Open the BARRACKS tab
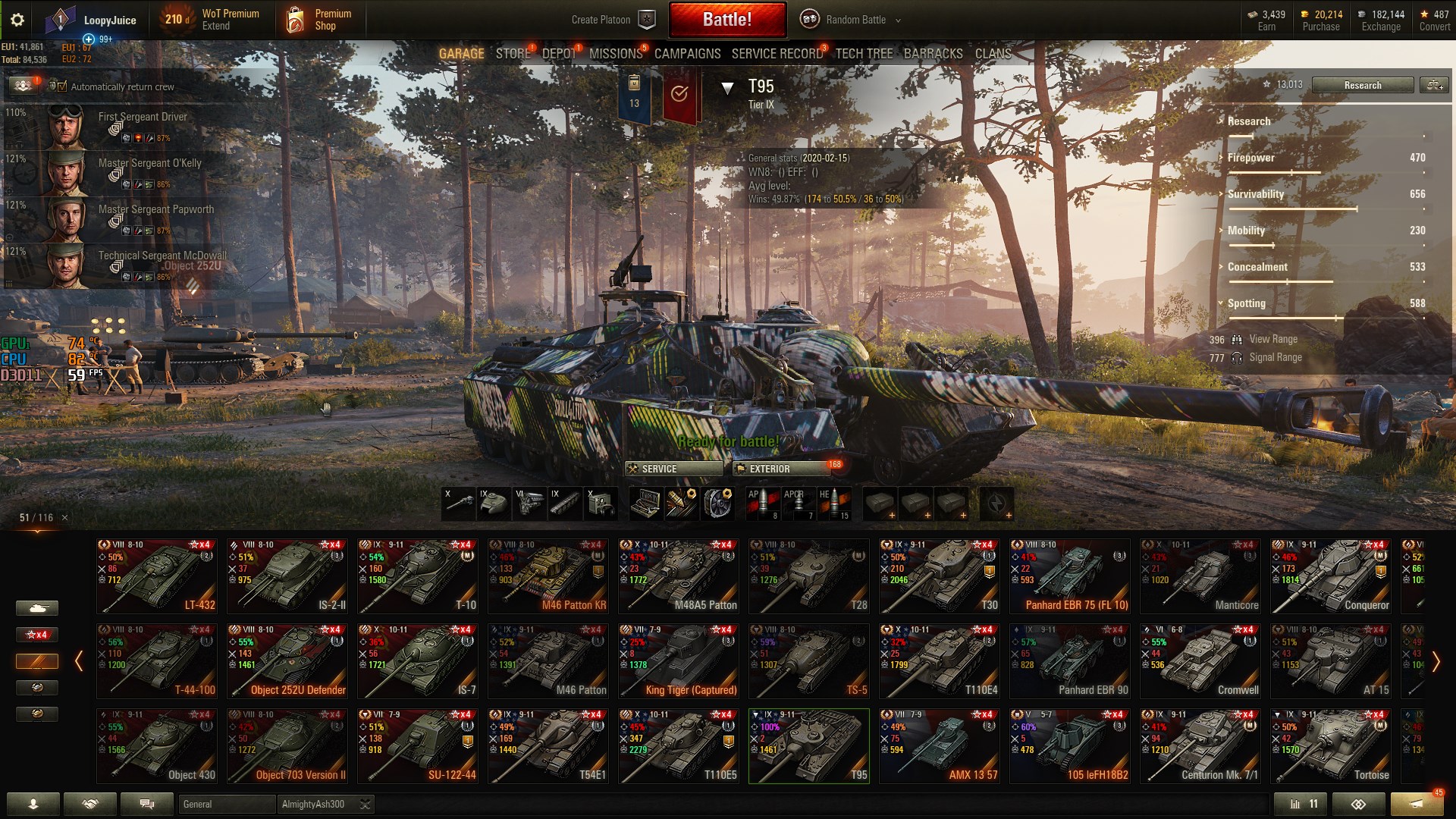Image resolution: width=1456 pixels, height=819 pixels. coord(933,54)
